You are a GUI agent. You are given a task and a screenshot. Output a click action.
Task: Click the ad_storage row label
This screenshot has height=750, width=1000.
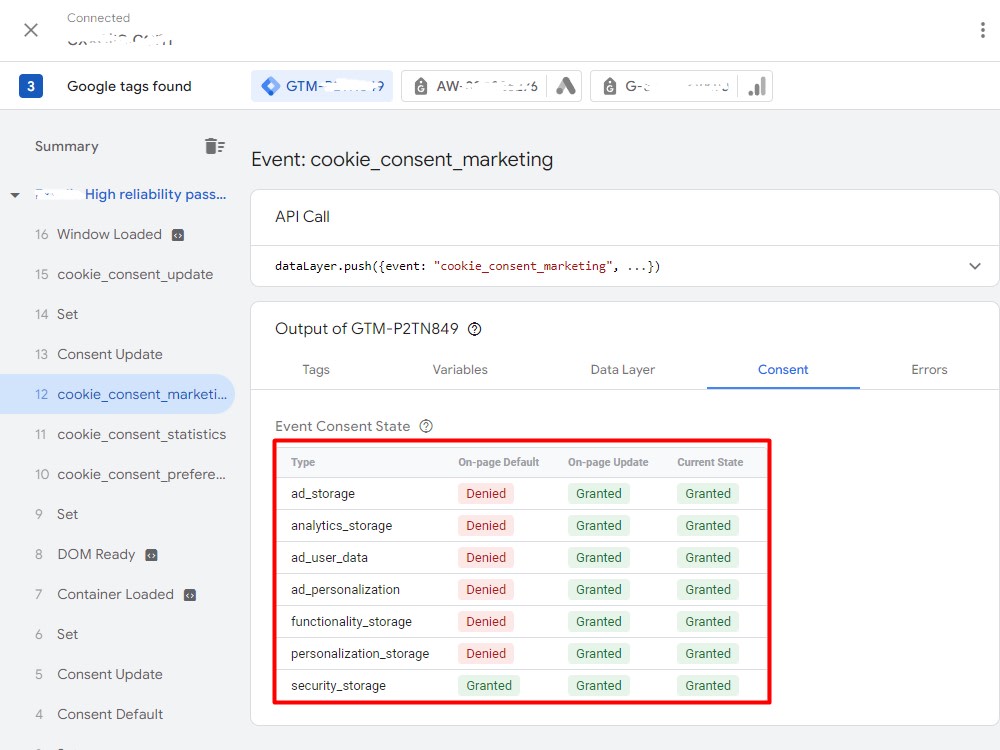[323, 494]
